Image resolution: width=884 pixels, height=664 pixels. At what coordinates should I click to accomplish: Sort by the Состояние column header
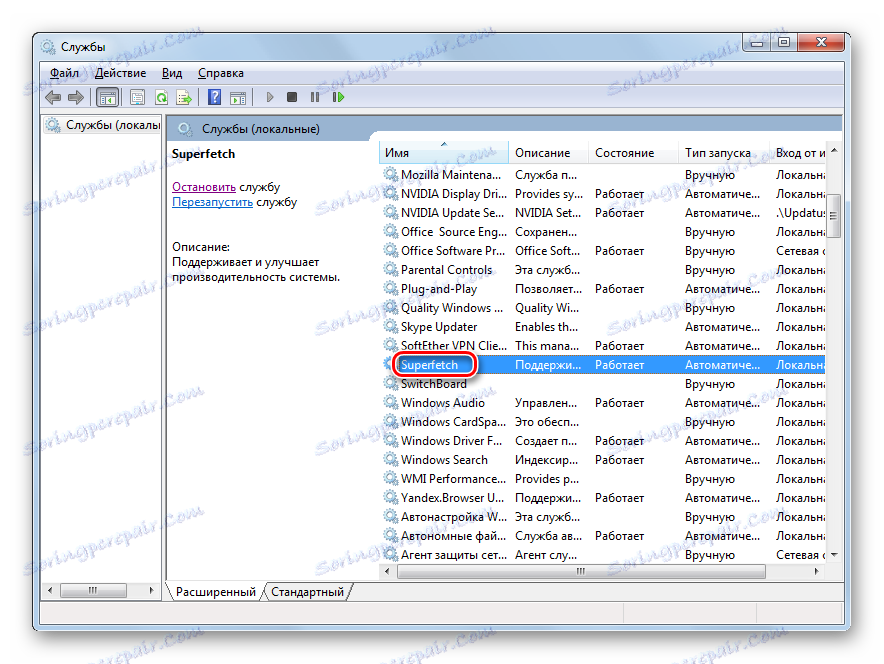click(634, 153)
